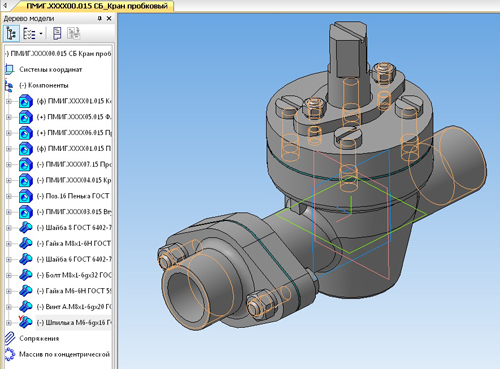Click fastener icon of Болт М8х1-6gх32
The height and width of the screenshot is (369, 500).
pos(26,275)
